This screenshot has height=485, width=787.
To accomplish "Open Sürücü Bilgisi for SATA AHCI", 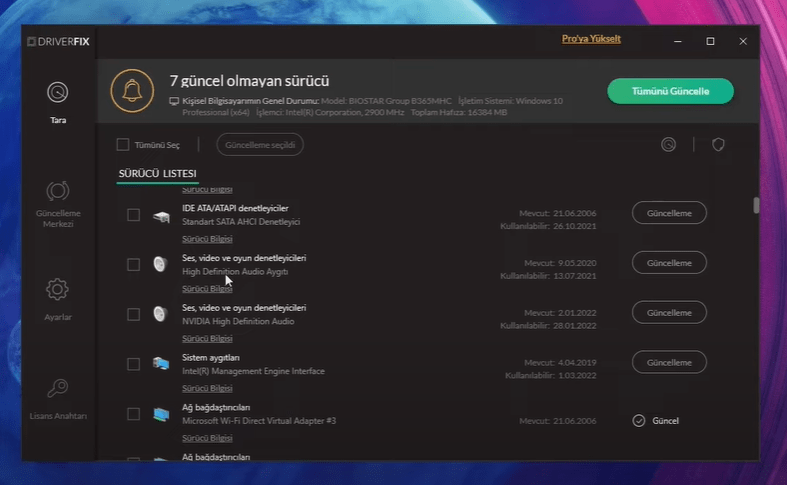I will pos(207,239).
